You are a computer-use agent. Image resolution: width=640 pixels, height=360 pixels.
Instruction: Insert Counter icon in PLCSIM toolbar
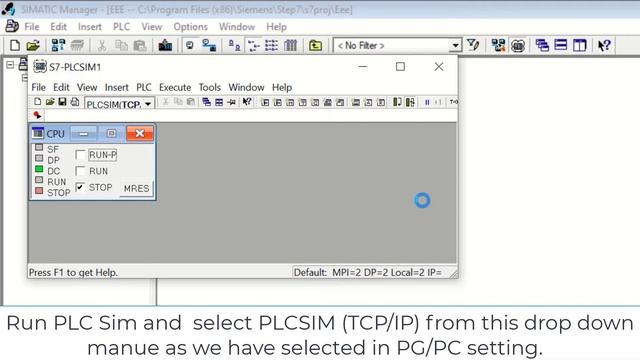point(315,102)
